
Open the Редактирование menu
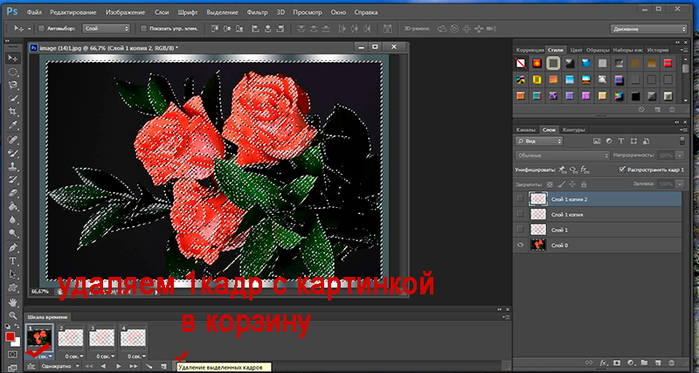pyautogui.click(x=74, y=12)
